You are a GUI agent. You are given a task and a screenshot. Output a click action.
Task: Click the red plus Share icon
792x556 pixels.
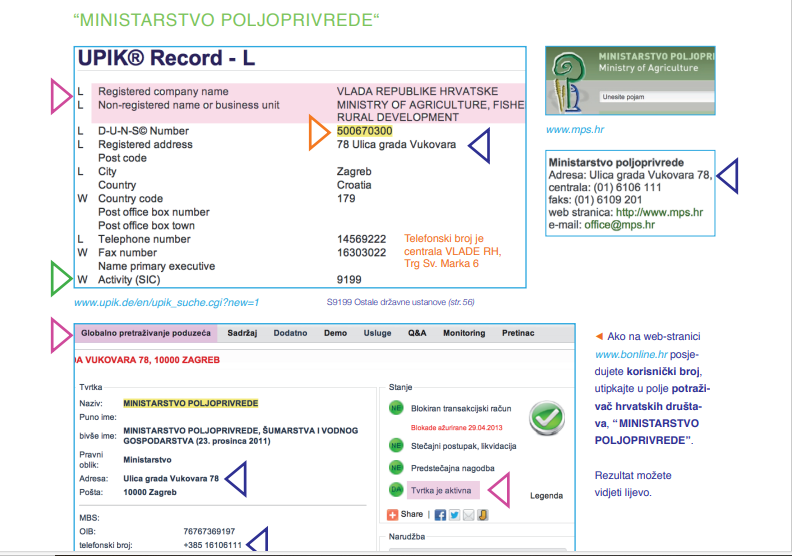tap(392, 515)
